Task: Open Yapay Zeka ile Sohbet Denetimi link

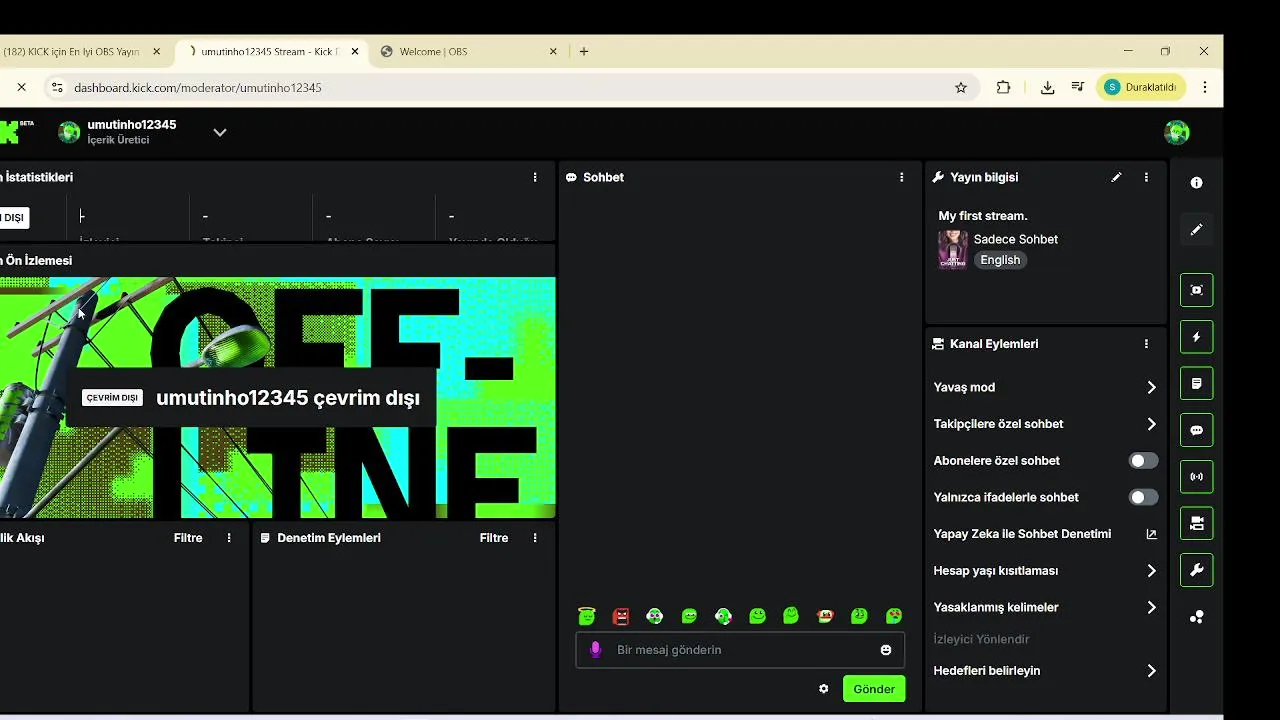Action: tap(1045, 534)
